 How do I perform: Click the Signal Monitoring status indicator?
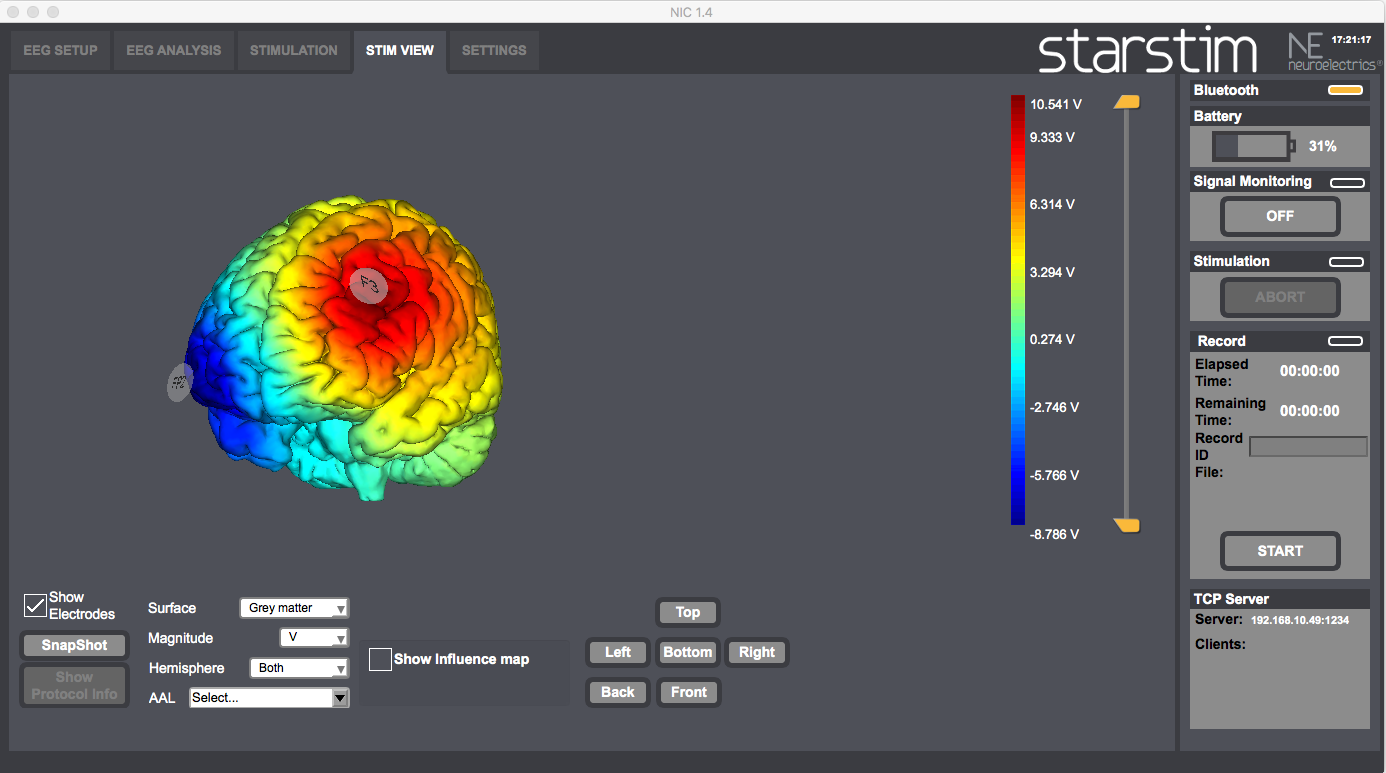1347,182
